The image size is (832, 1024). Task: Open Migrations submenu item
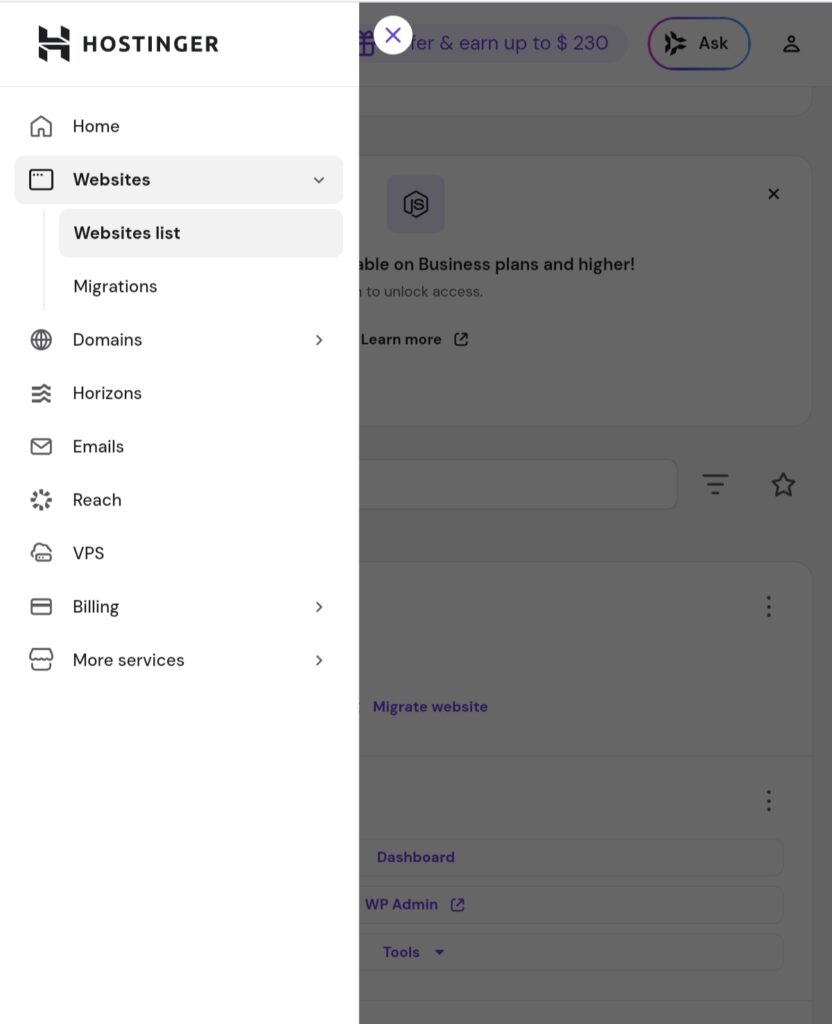pyautogui.click(x=115, y=286)
